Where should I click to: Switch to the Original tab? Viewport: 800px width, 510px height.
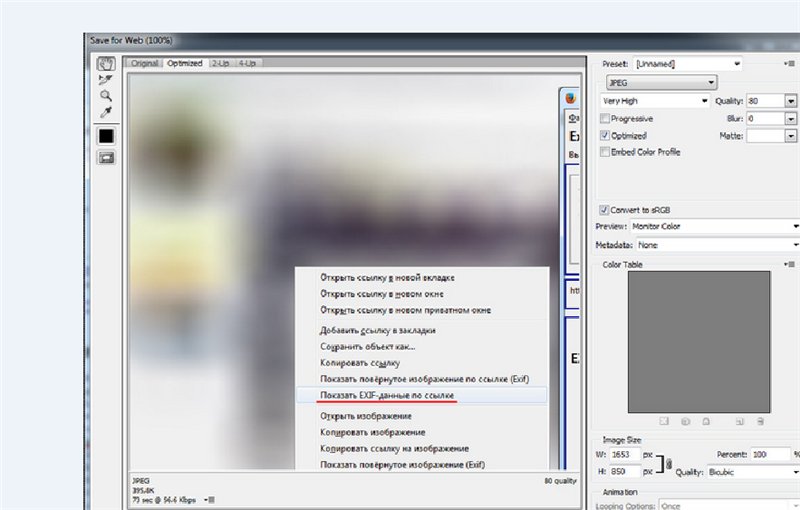click(144, 63)
